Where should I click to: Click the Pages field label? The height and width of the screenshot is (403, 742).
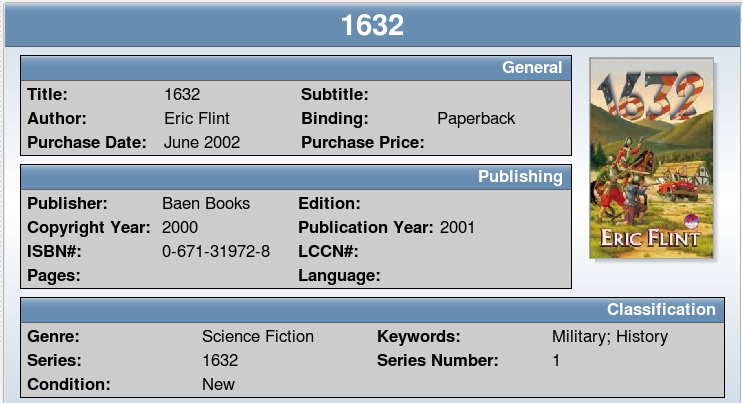[53, 276]
